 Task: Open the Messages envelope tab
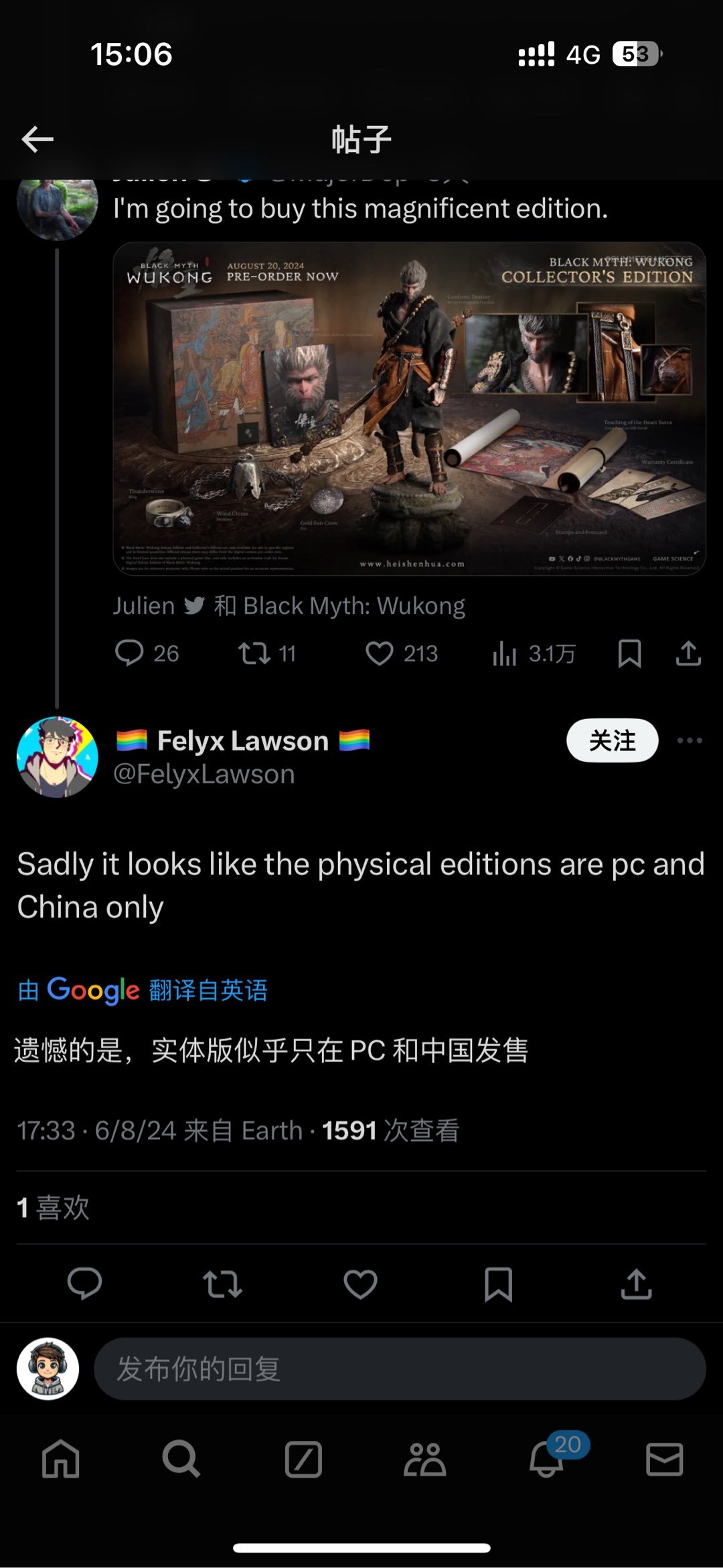click(665, 1460)
